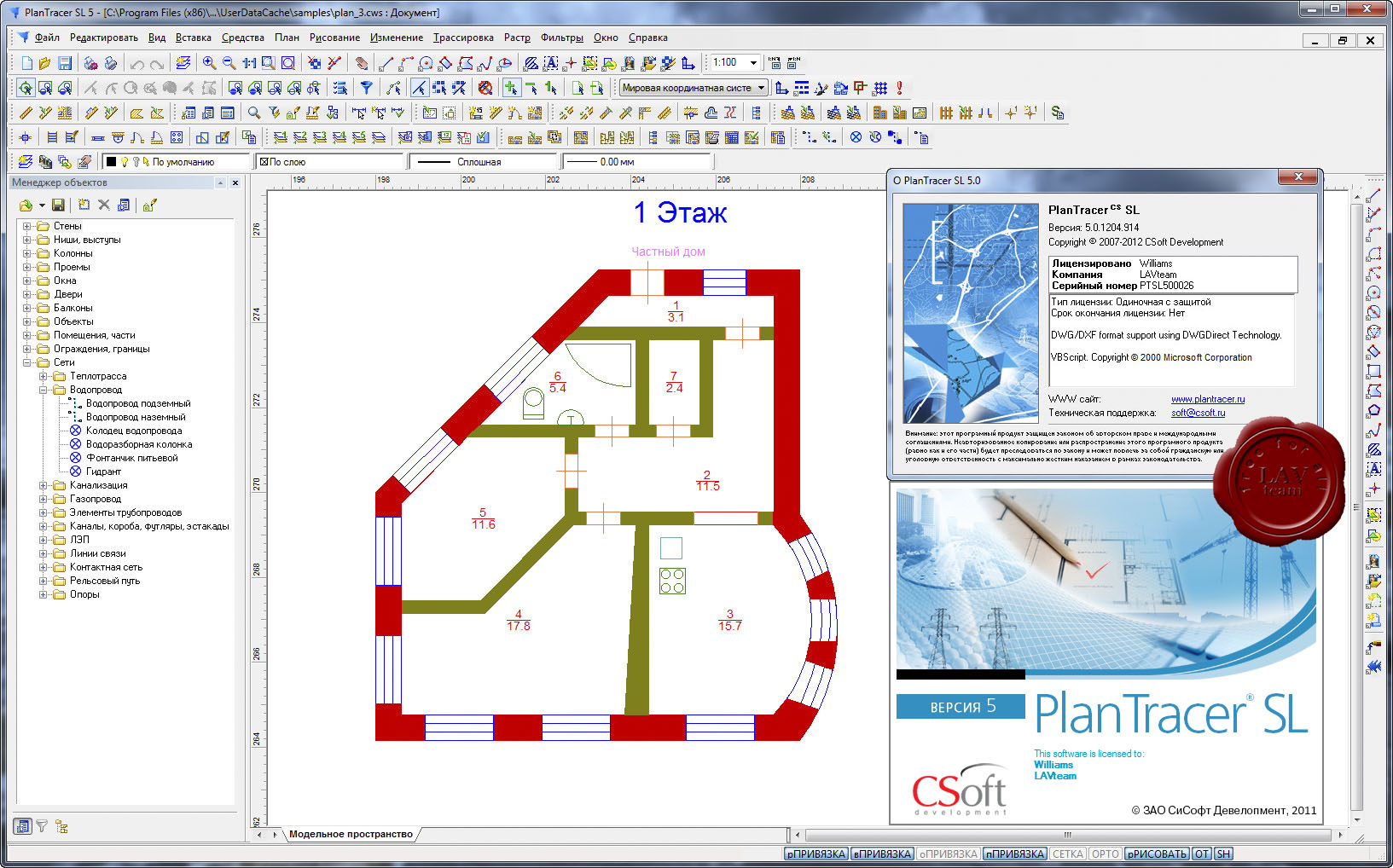Click the horizontal scrollbar under the drawing
This screenshot has height=868, width=1393.
[x=1066, y=835]
